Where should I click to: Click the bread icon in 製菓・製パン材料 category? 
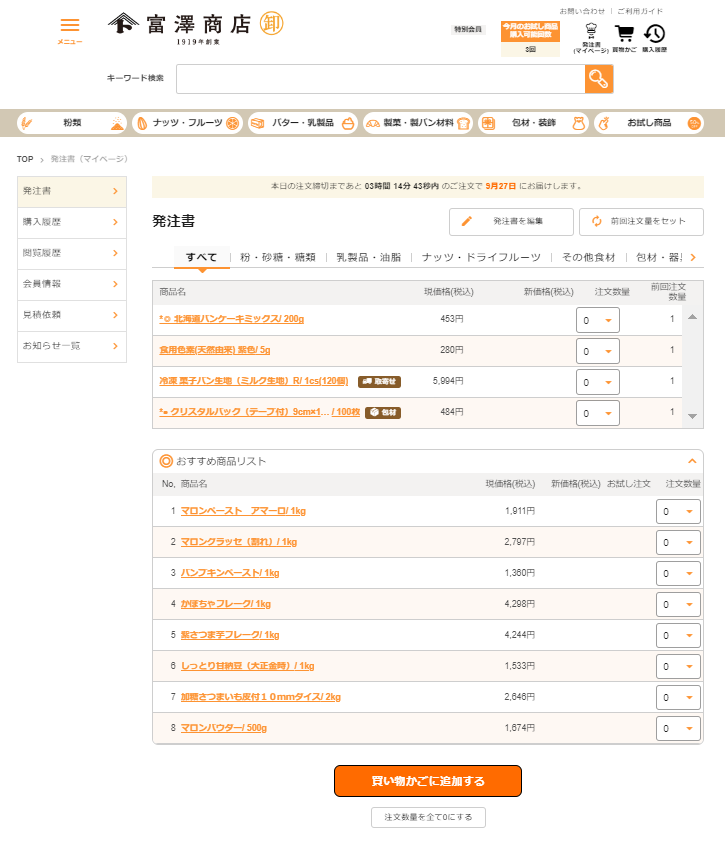click(464, 124)
